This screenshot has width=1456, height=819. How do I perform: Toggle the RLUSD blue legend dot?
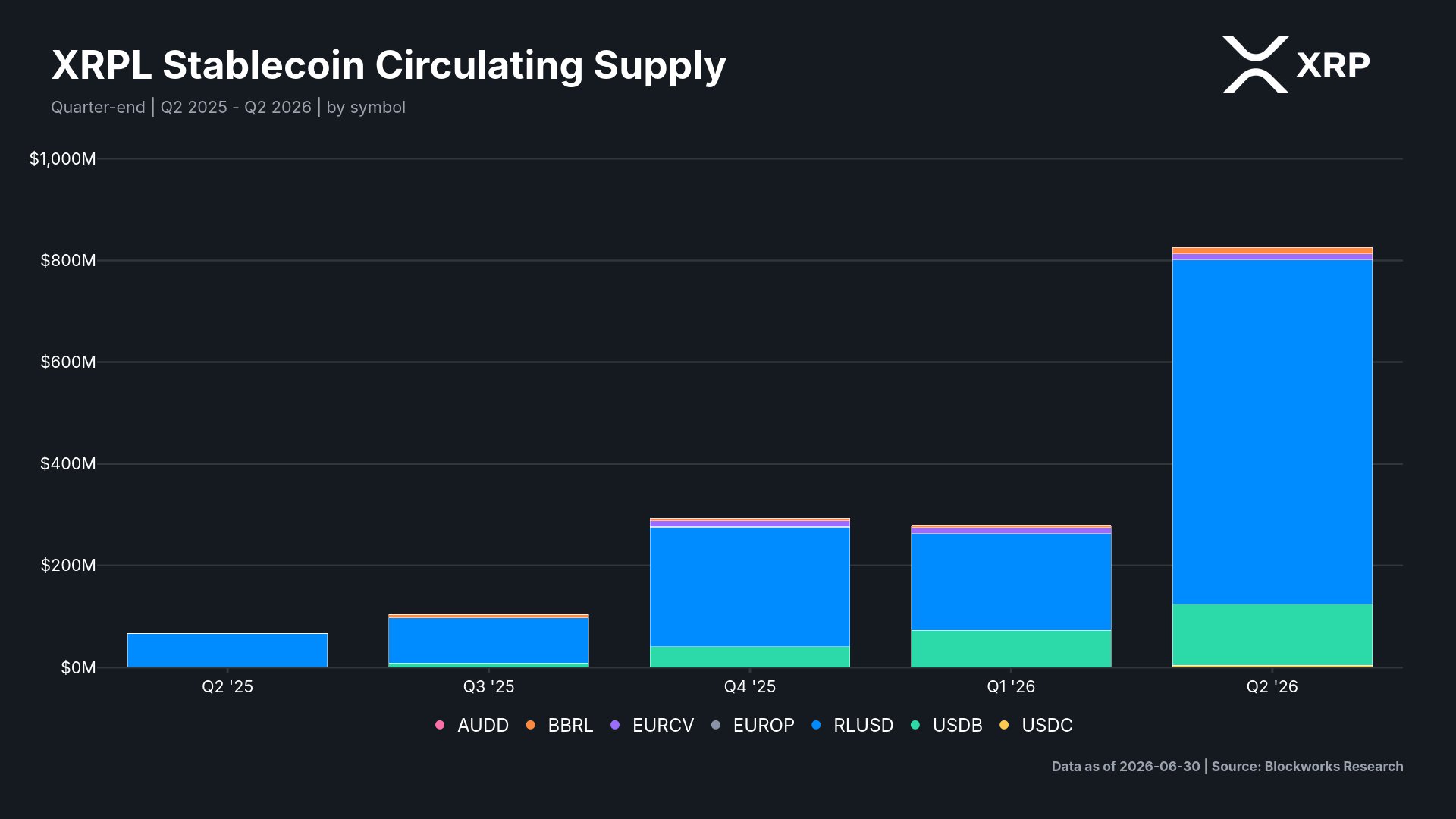816,725
